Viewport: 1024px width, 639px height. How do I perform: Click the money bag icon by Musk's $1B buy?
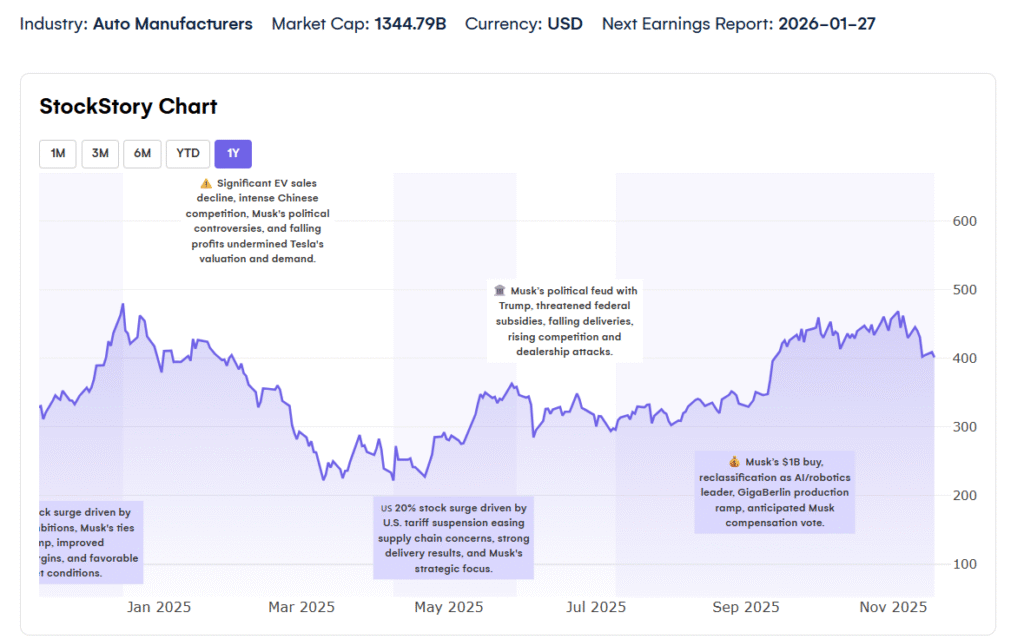click(734, 462)
